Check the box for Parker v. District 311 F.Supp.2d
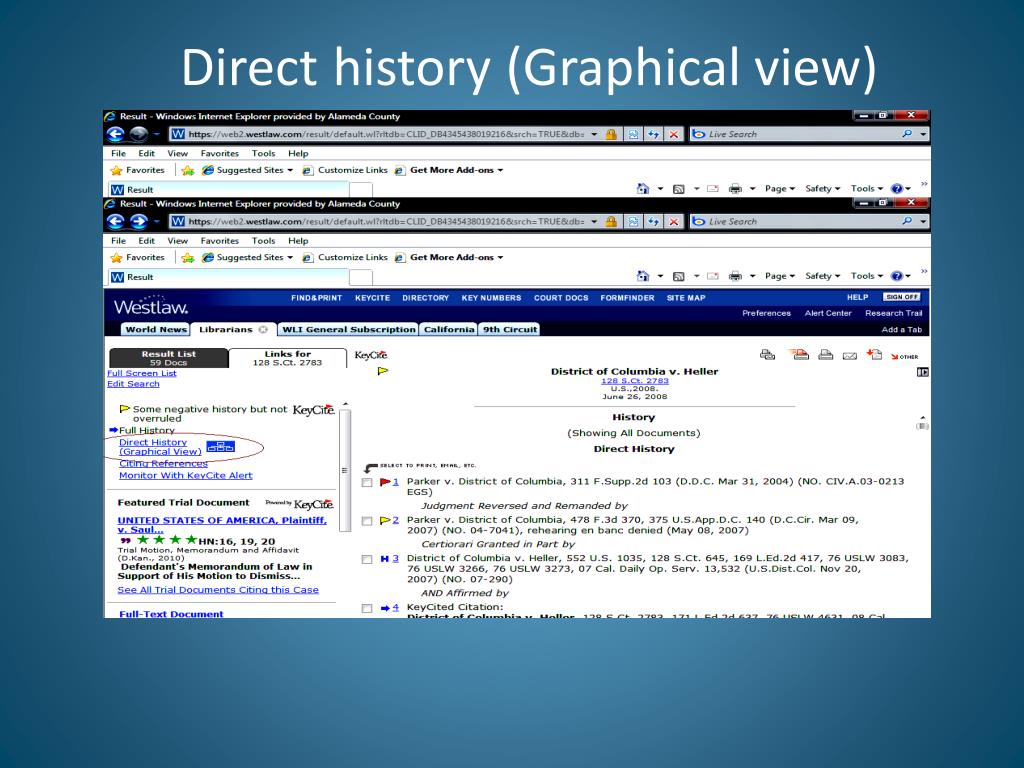Image resolution: width=1024 pixels, height=768 pixels. click(367, 483)
